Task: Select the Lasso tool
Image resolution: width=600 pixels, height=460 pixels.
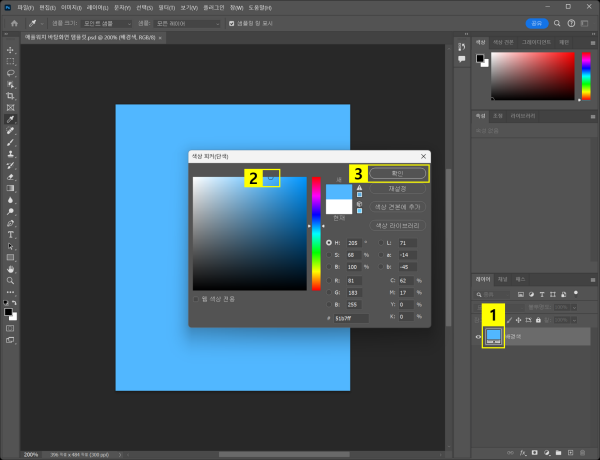Action: [10, 72]
